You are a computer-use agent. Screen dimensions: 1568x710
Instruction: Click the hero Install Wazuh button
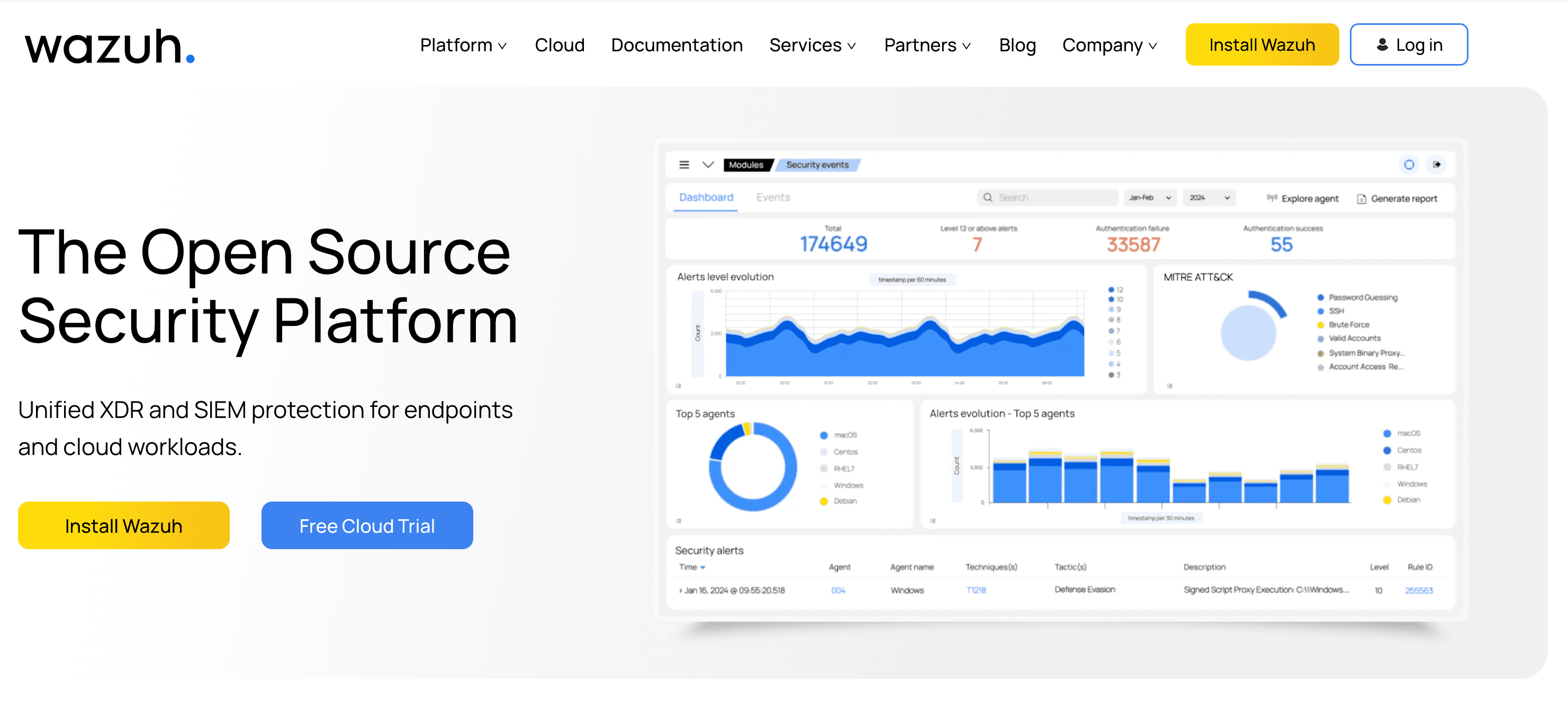coord(123,526)
